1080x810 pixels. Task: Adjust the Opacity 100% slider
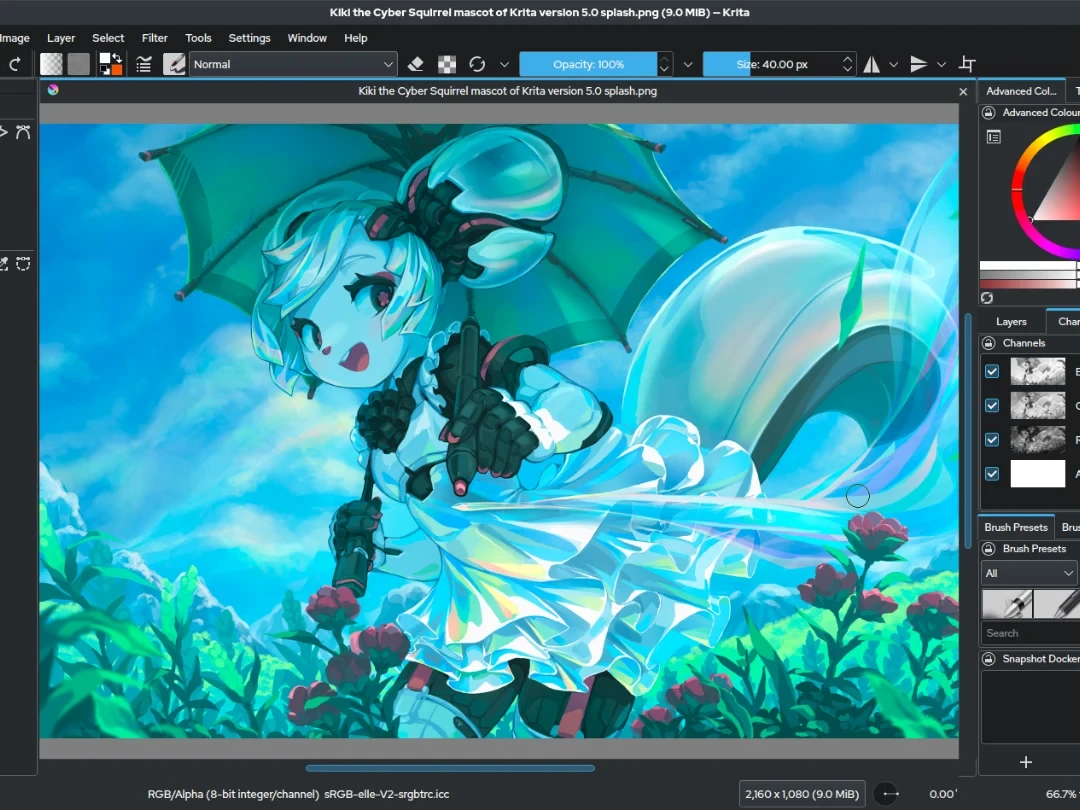[x=588, y=64]
